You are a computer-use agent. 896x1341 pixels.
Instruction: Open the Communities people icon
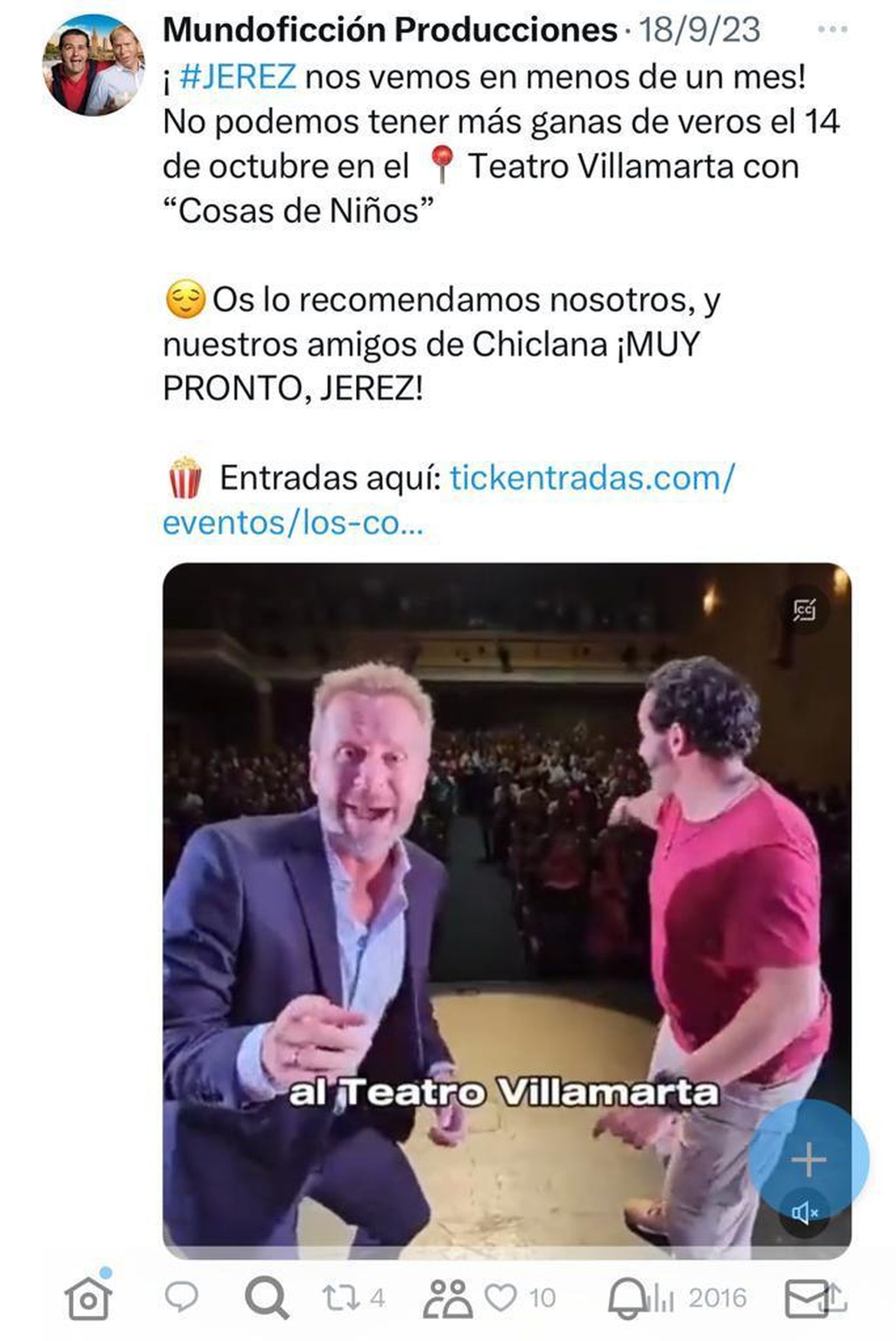coord(447,1298)
